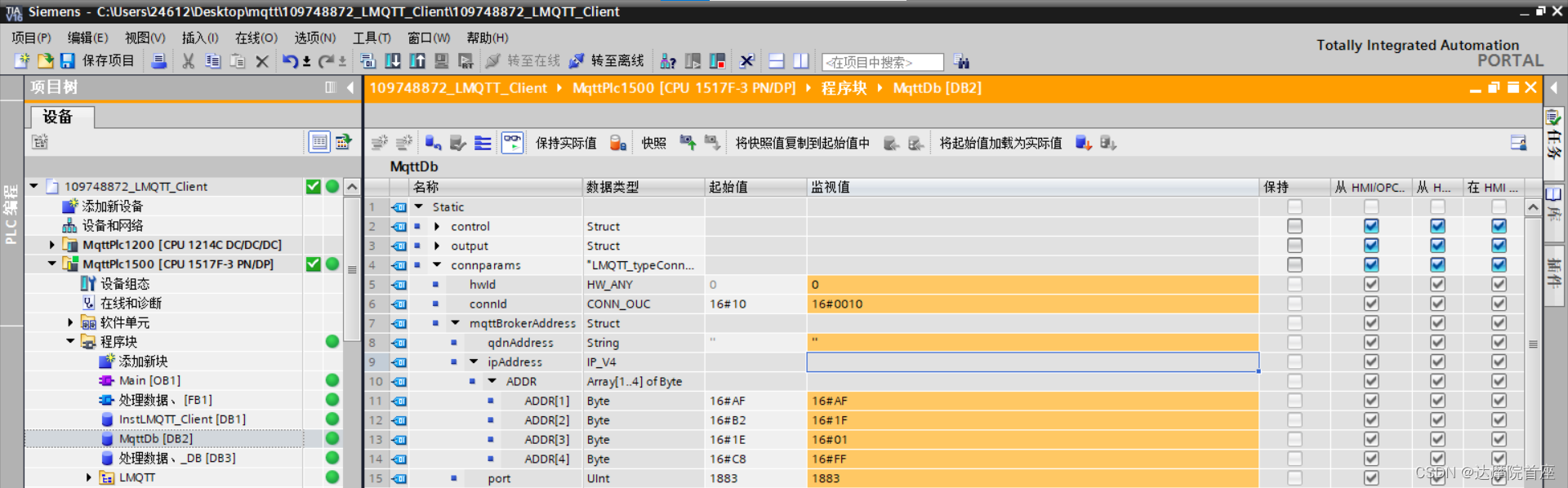Image resolution: width=1568 pixels, height=488 pixels.
Task: Collapse the connparams row
Action: 437,264
